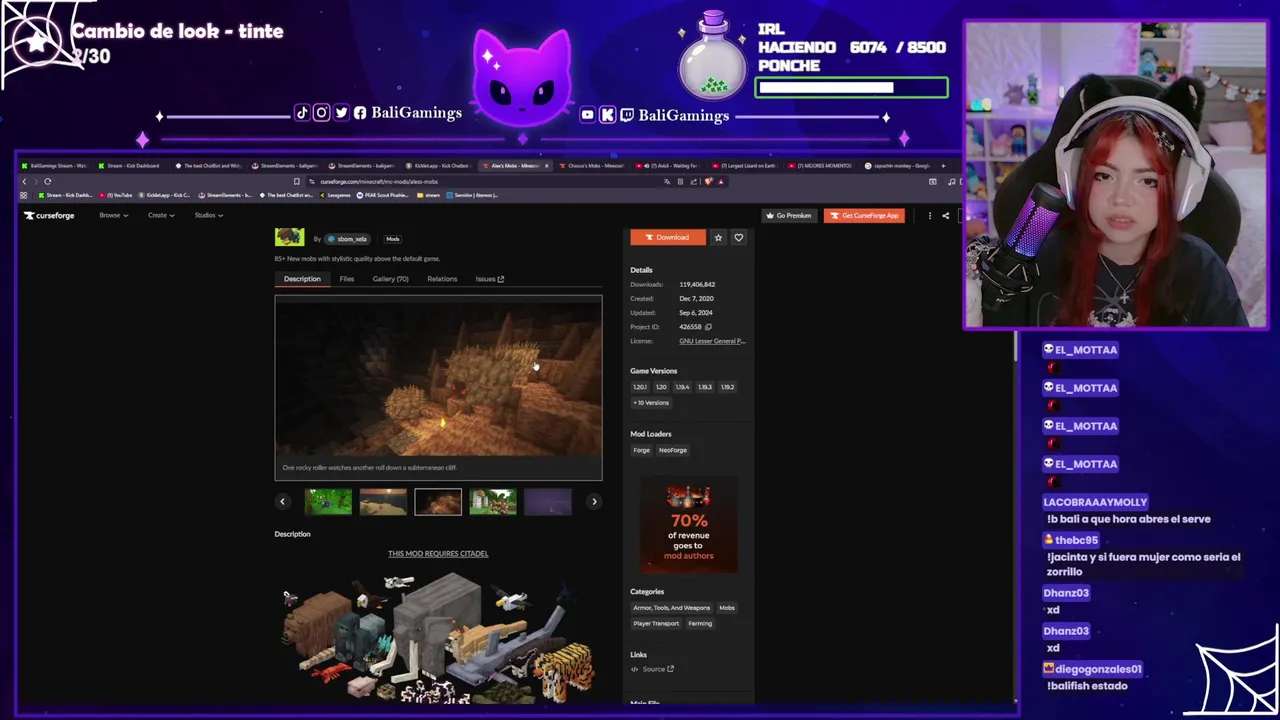Click THIS MOD REQUIRES CITADEL link
The image size is (1280, 720).
click(x=438, y=554)
